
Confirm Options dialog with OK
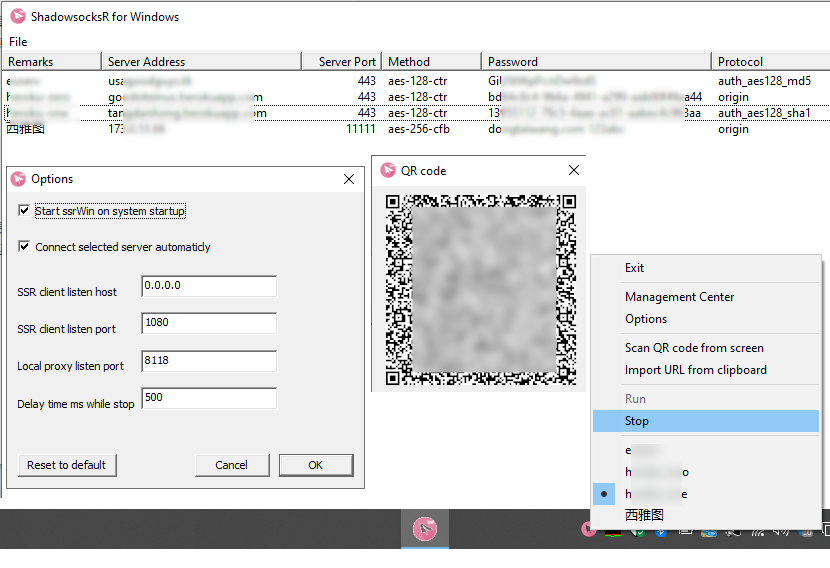pos(316,465)
